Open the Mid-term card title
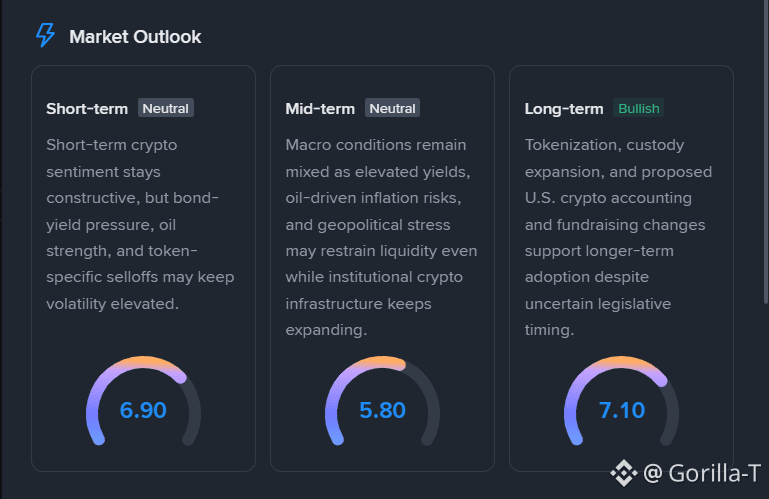Image resolution: width=769 pixels, height=499 pixels. pos(320,108)
